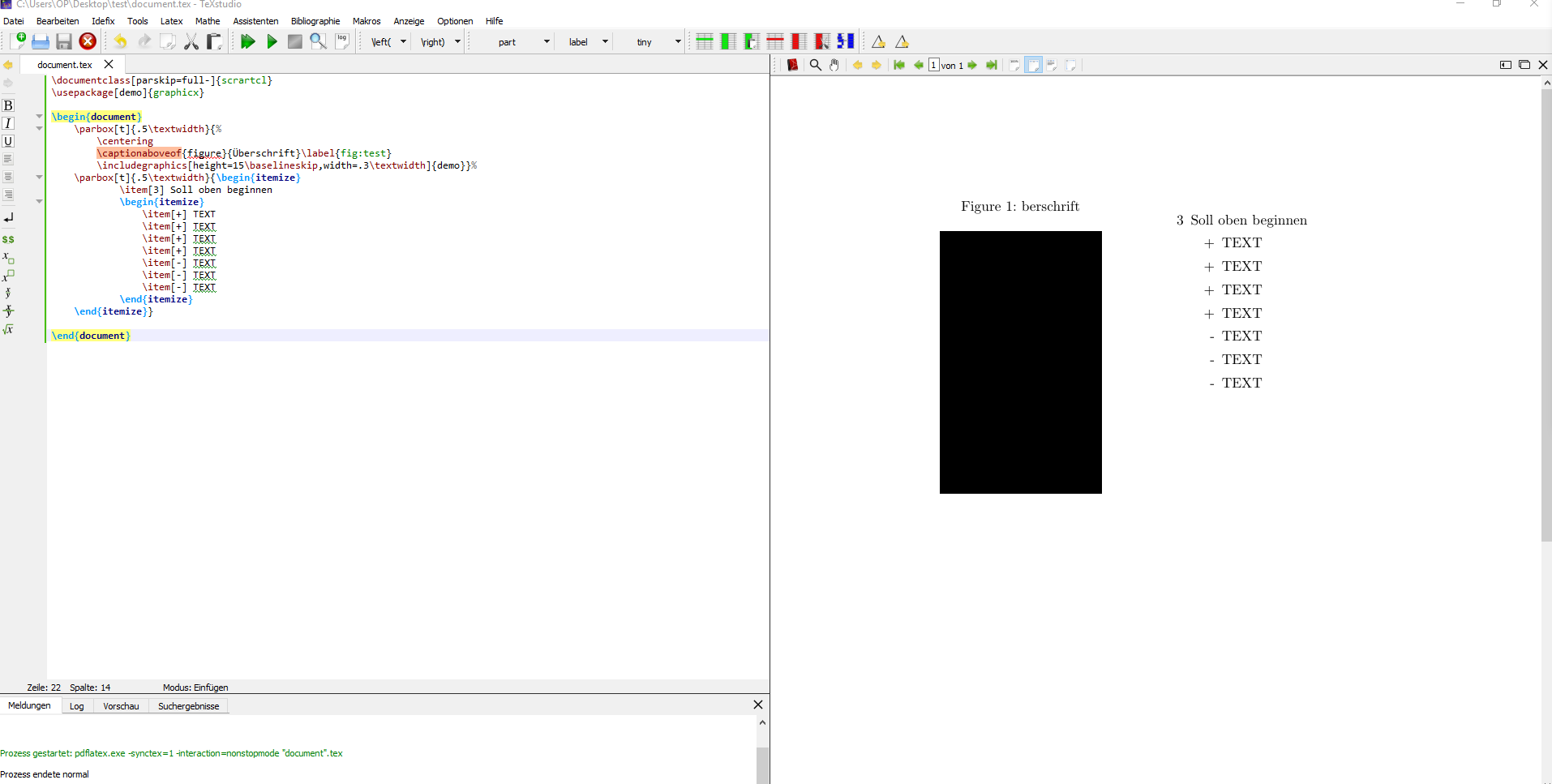1552x784 pixels.
Task: Activate the magnifier tool in the PDF viewer
Action: [x=816, y=65]
